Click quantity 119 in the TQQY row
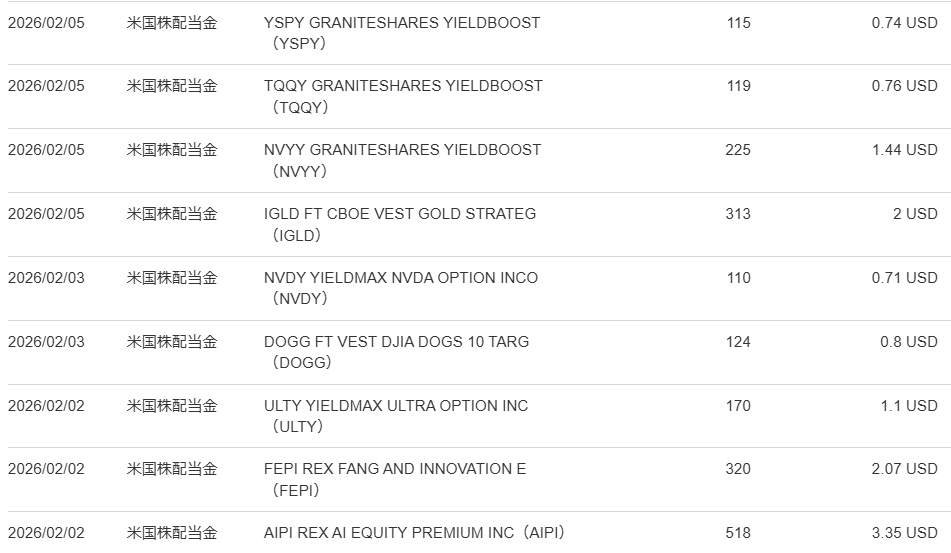Image resolution: width=951 pixels, height=553 pixels. 738,86
